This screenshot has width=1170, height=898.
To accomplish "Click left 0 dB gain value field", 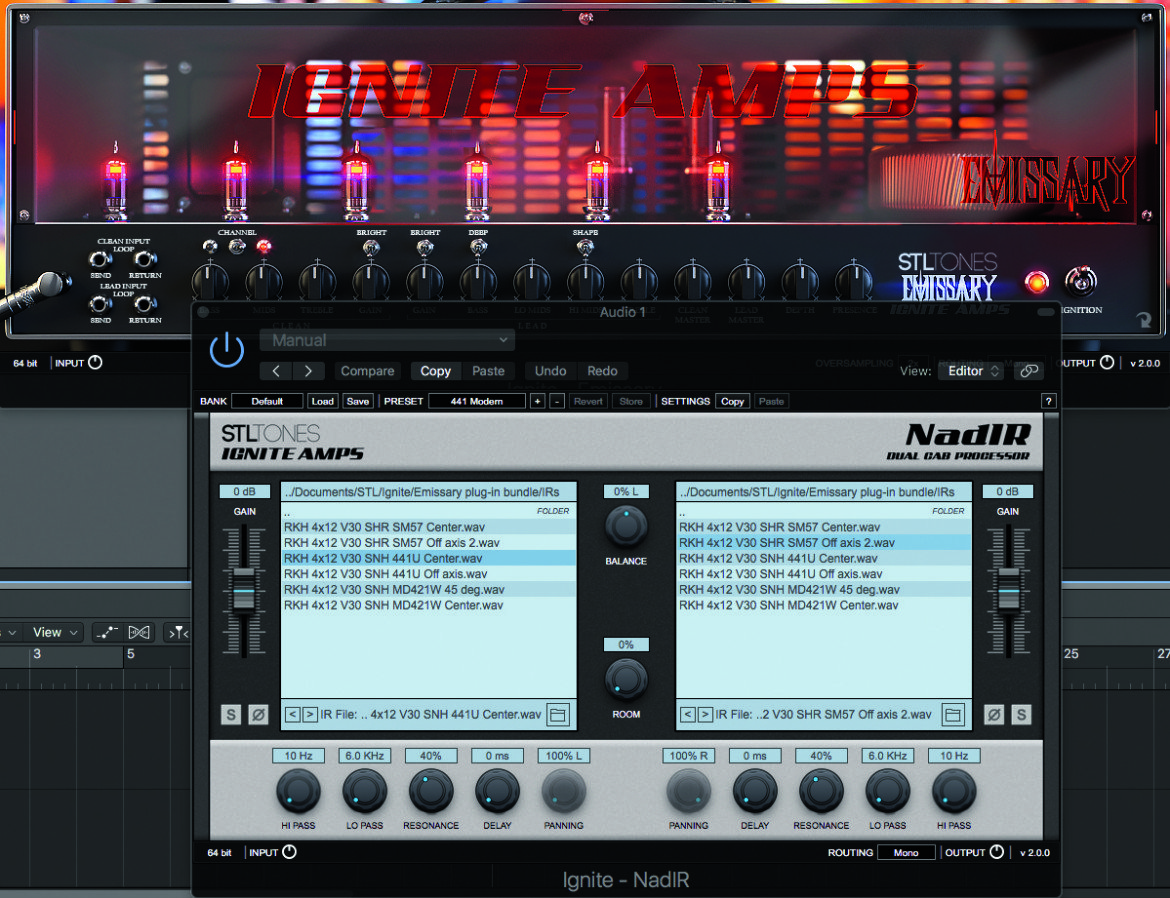I will (244, 492).
